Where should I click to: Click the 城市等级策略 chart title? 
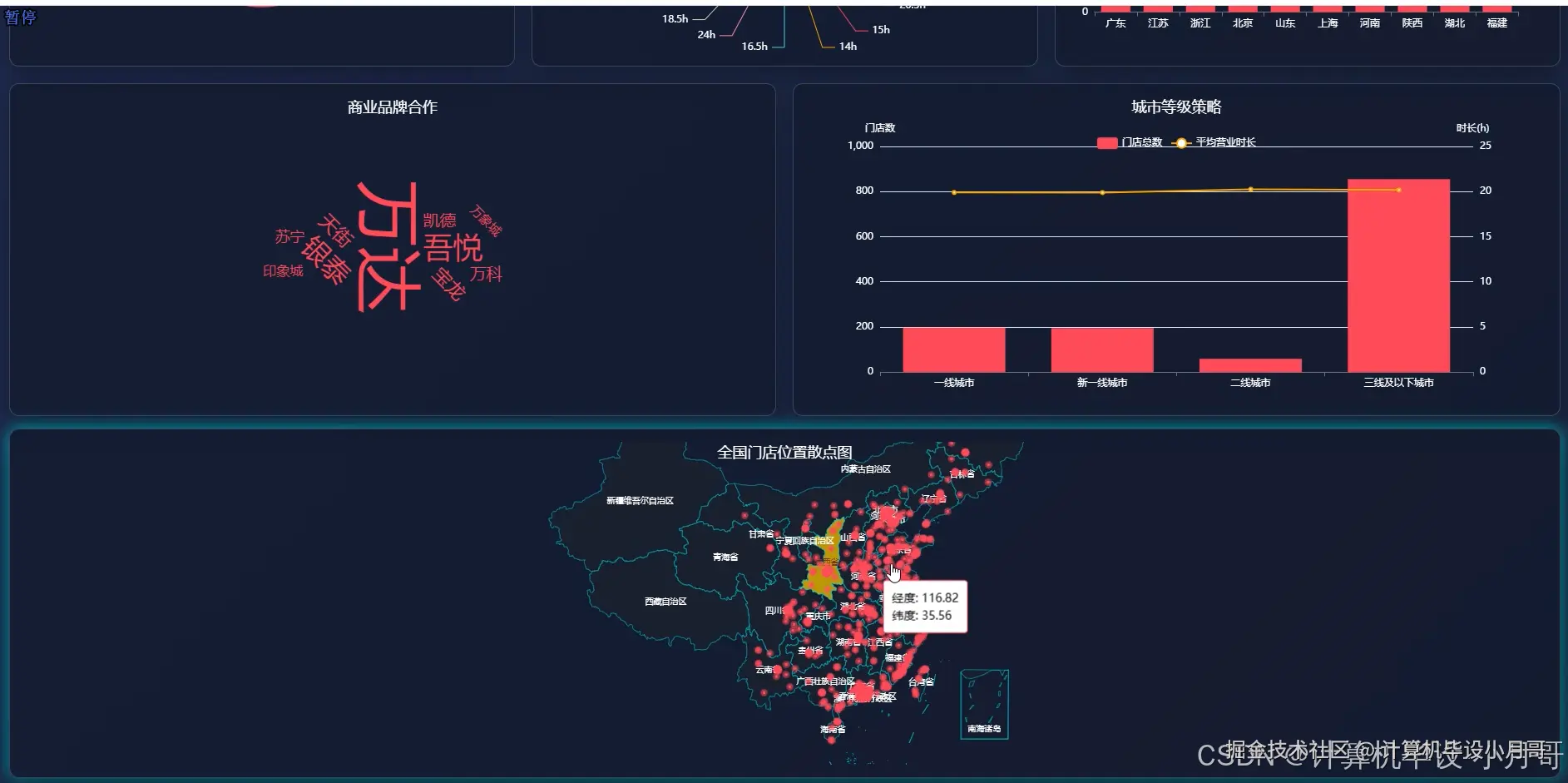(x=1176, y=107)
